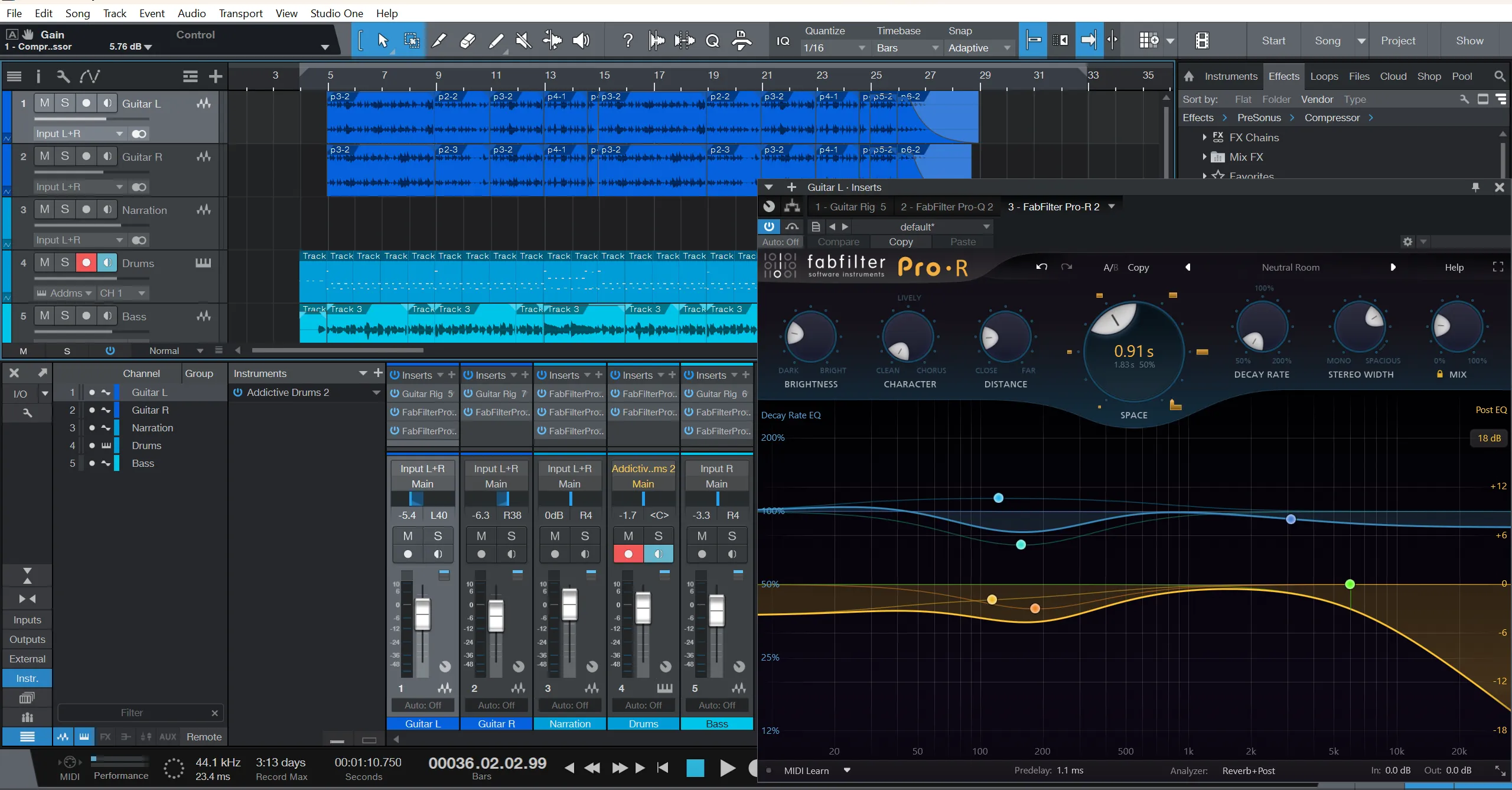Image resolution: width=1512 pixels, height=790 pixels.
Task: Open track inspector info icon
Action: 38,76
